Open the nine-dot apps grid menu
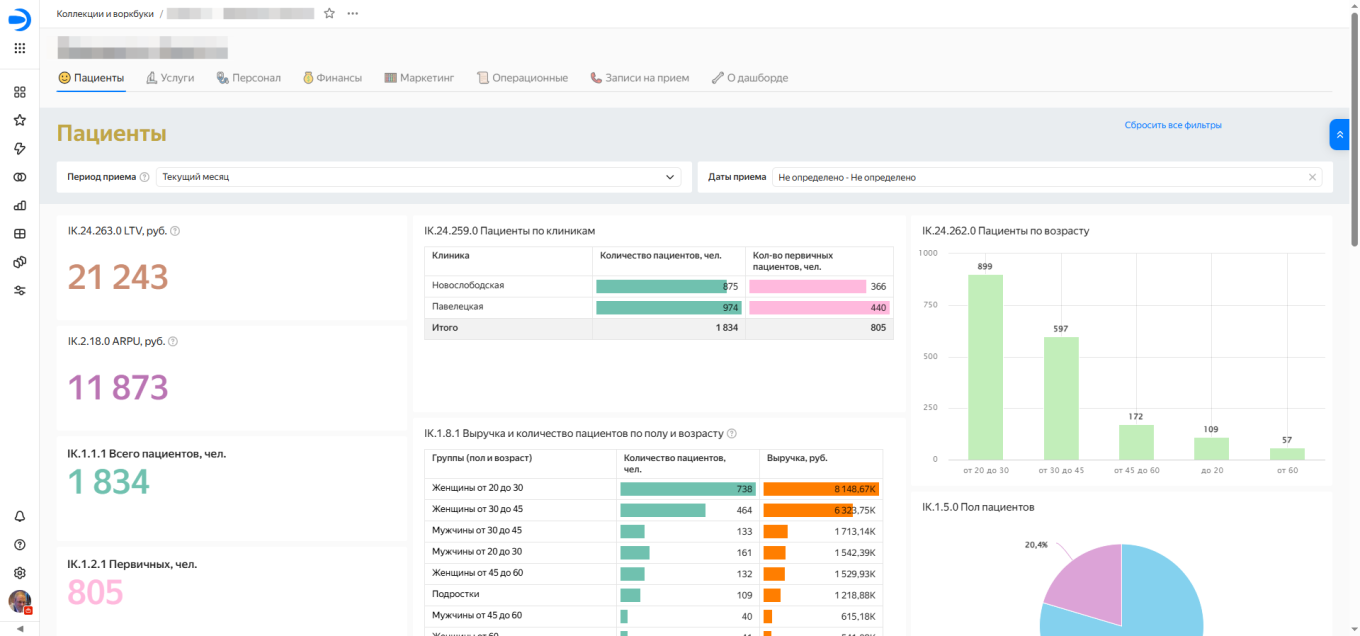The width and height of the screenshot is (1360, 636). (x=19, y=48)
